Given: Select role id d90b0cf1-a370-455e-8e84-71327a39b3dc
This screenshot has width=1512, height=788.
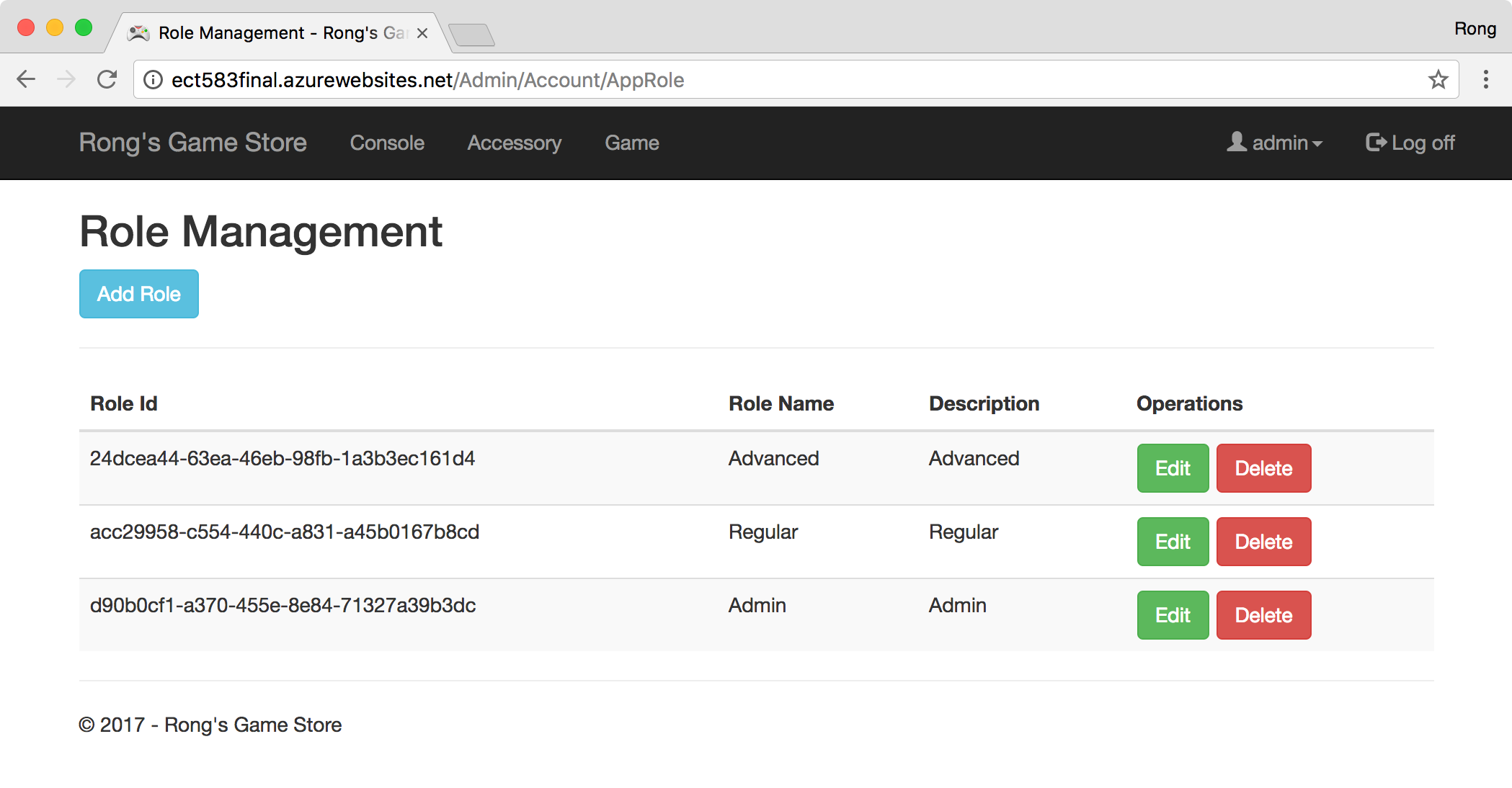Looking at the screenshot, I should pyautogui.click(x=283, y=606).
